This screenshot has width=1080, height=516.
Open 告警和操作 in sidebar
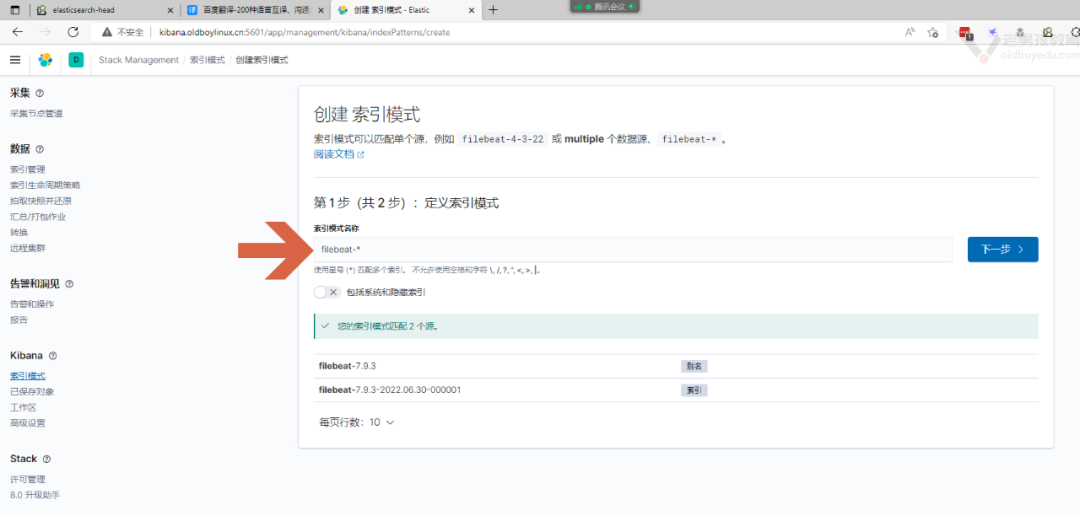32,305
